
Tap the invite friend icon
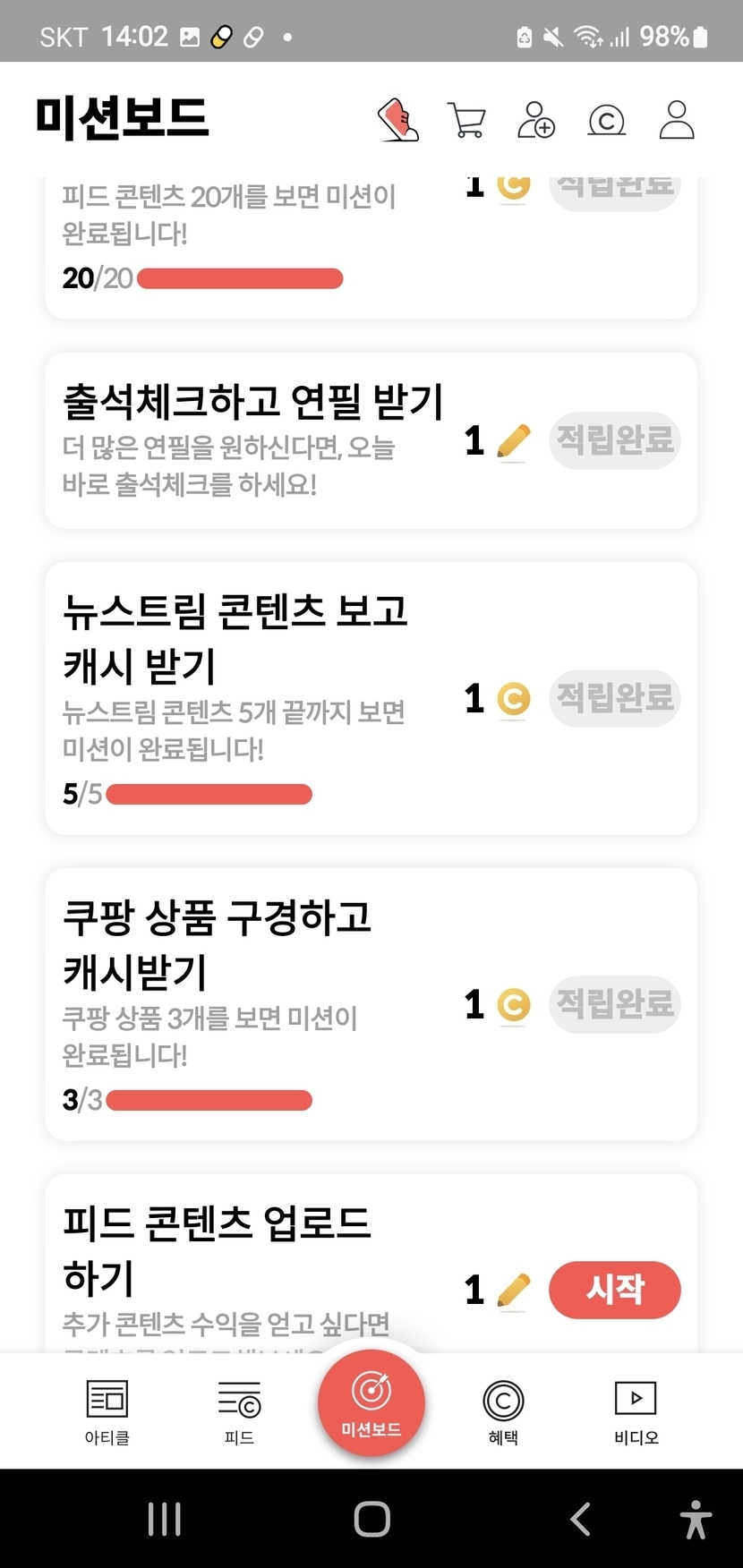tap(536, 120)
